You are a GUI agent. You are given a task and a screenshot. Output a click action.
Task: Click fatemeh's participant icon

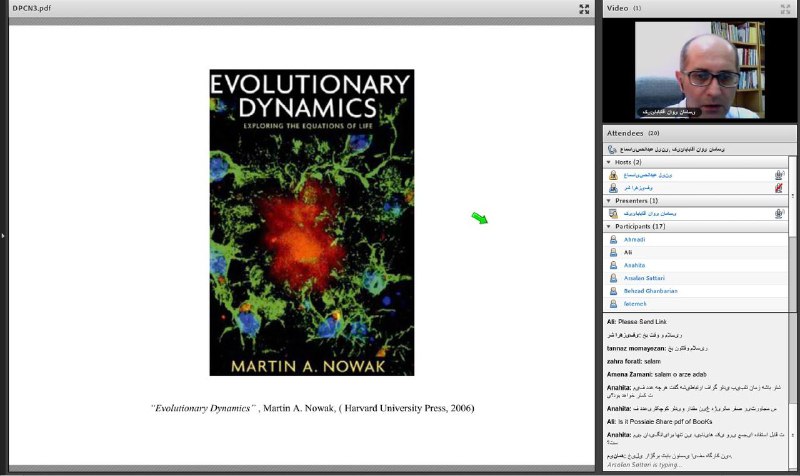[613, 304]
